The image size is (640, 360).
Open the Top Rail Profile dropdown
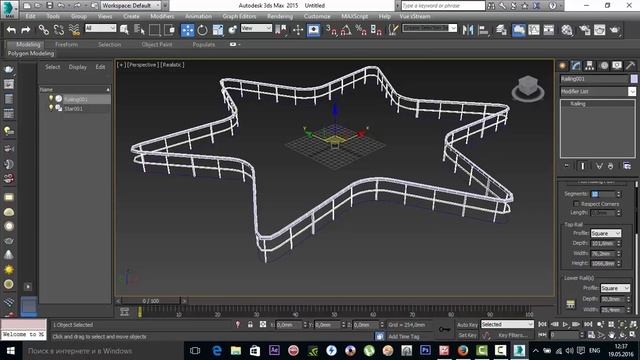tap(606, 233)
